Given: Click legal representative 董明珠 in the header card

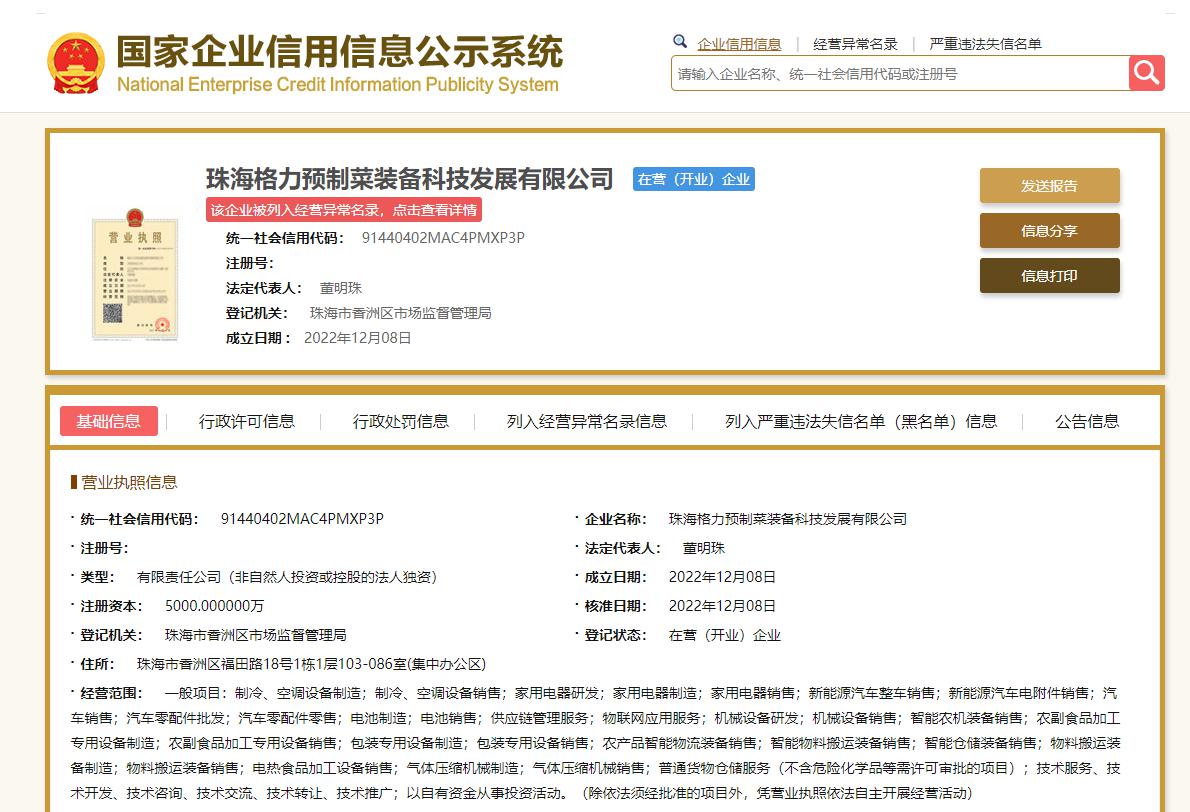Looking at the screenshot, I should [341, 288].
